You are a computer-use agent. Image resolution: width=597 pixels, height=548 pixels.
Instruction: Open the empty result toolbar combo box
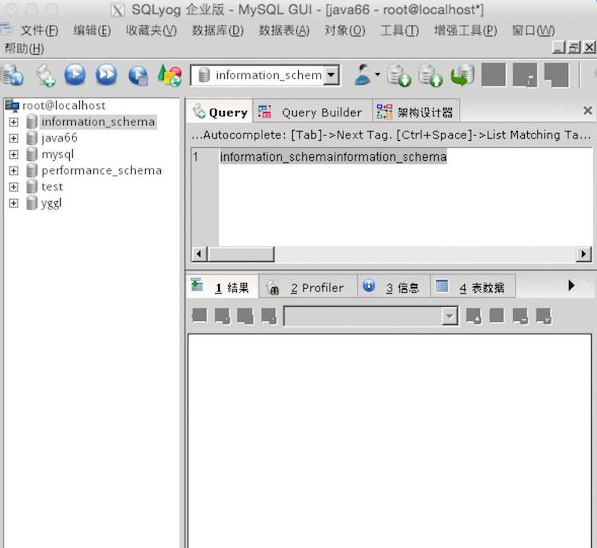[371, 316]
